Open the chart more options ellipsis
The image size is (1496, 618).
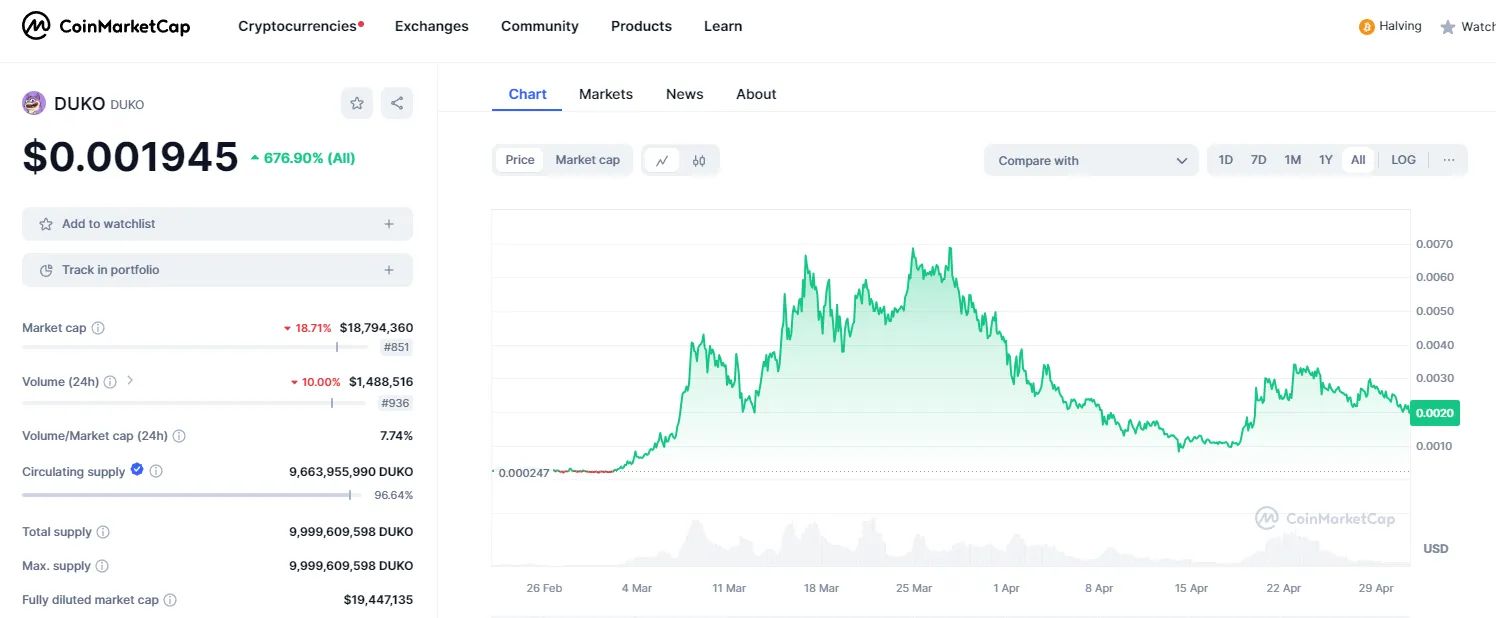pyautogui.click(x=1448, y=160)
